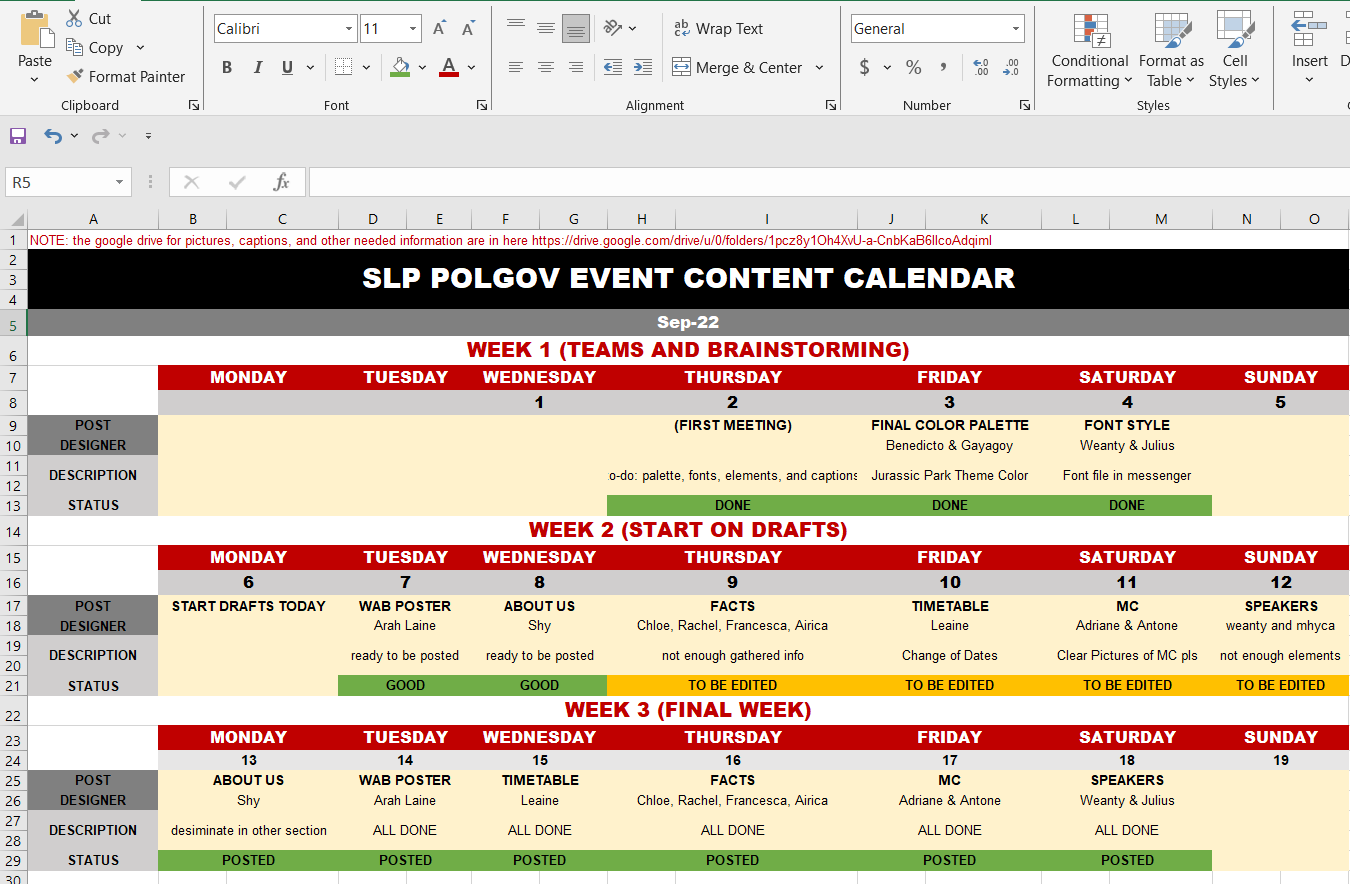Screen dimensions: 1350x884
Task: Click into the formula bar input
Action: (x=829, y=182)
